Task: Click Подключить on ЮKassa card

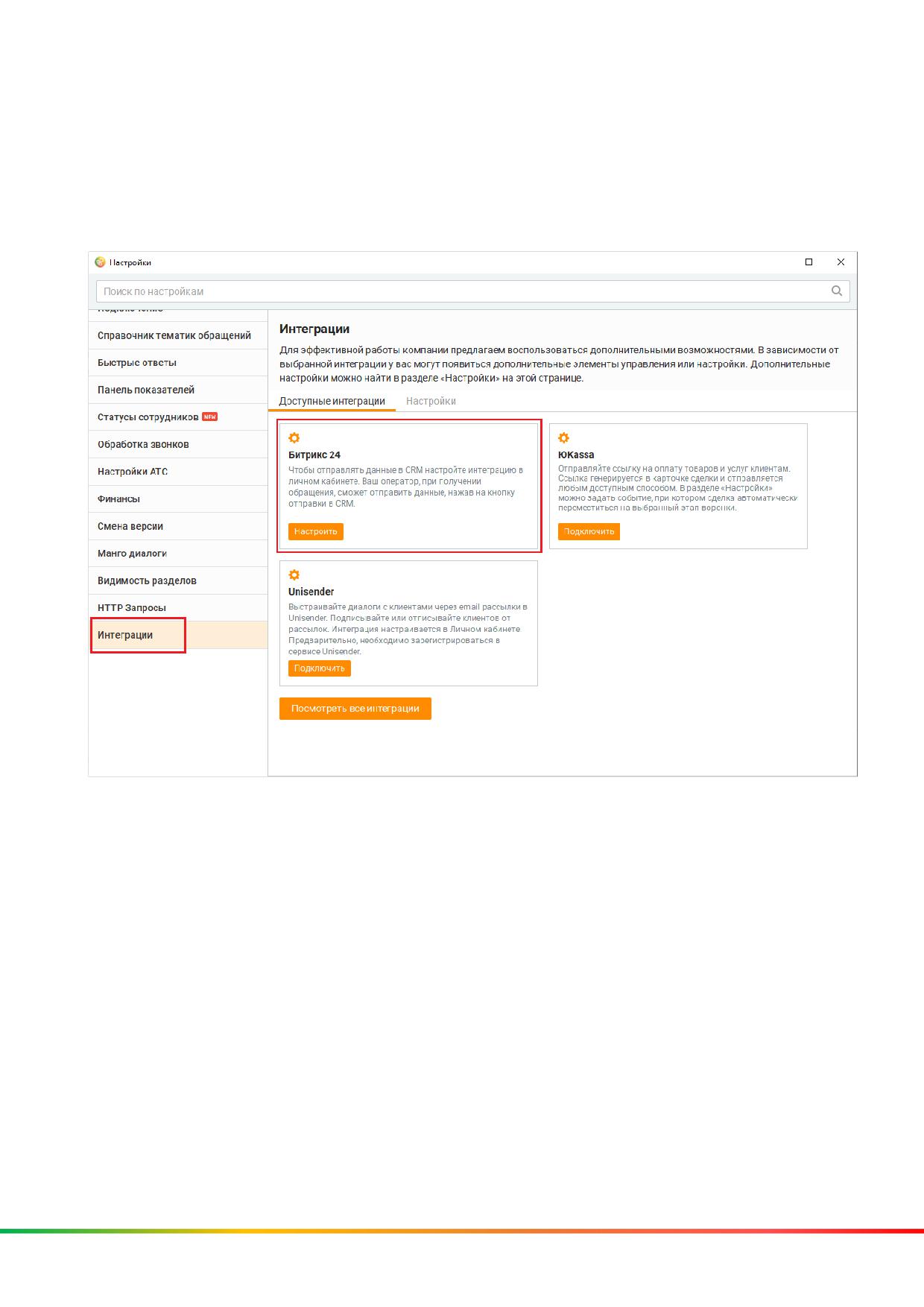Action: pos(589,531)
